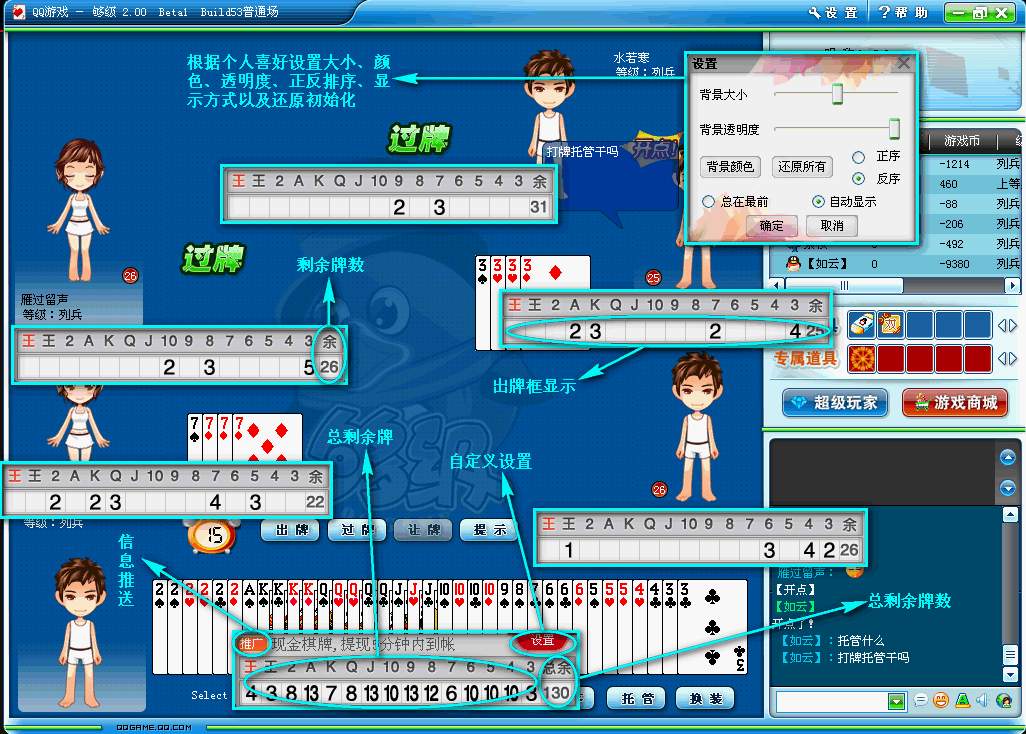Close the 设置 dialog with X
Screen dimensions: 1026x734
[904, 63]
